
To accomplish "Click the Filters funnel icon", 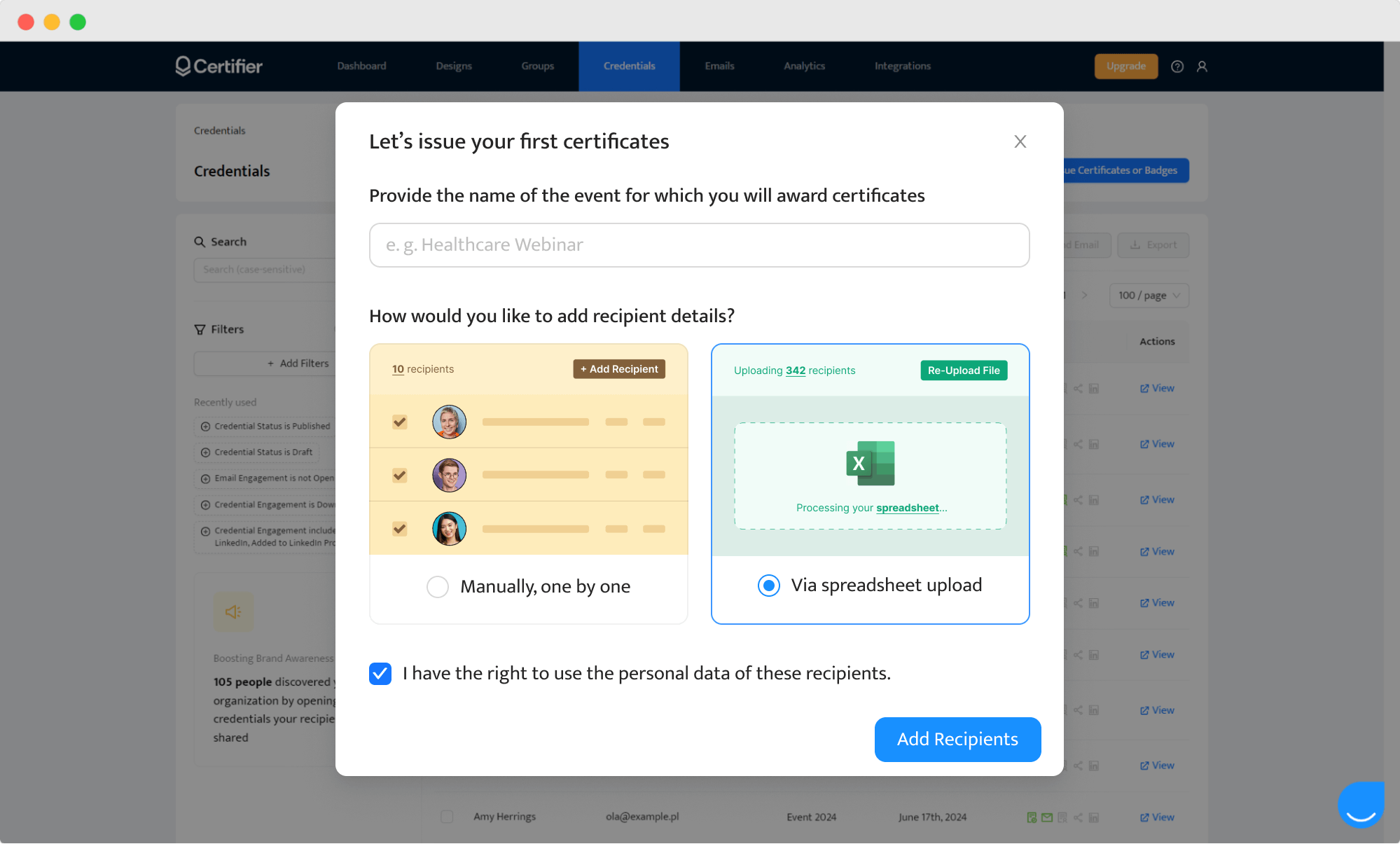I will 200,329.
